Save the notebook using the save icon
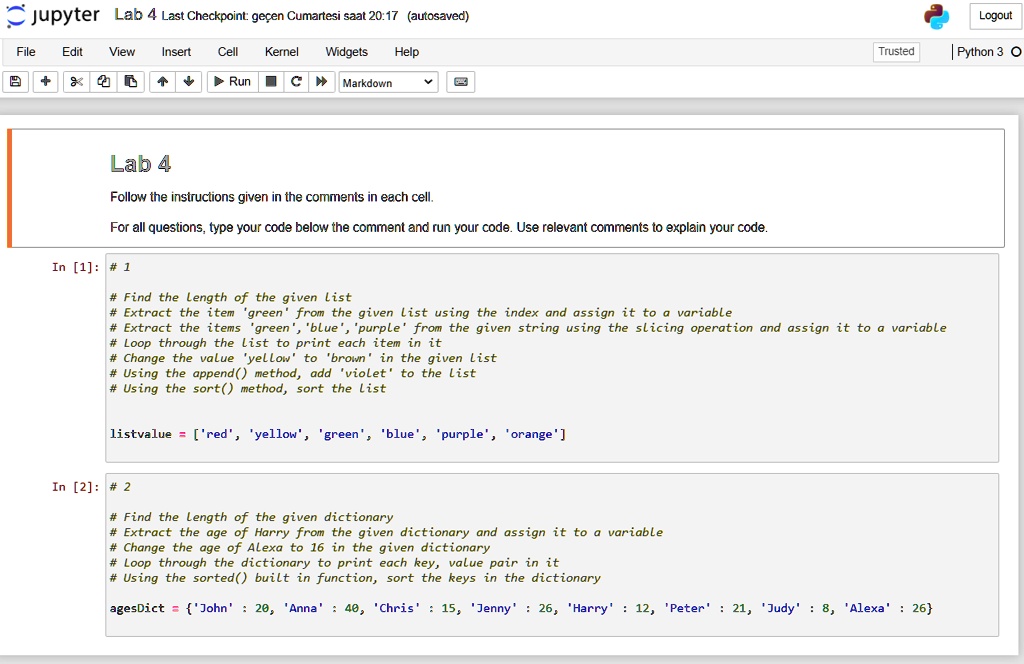 coord(14,81)
